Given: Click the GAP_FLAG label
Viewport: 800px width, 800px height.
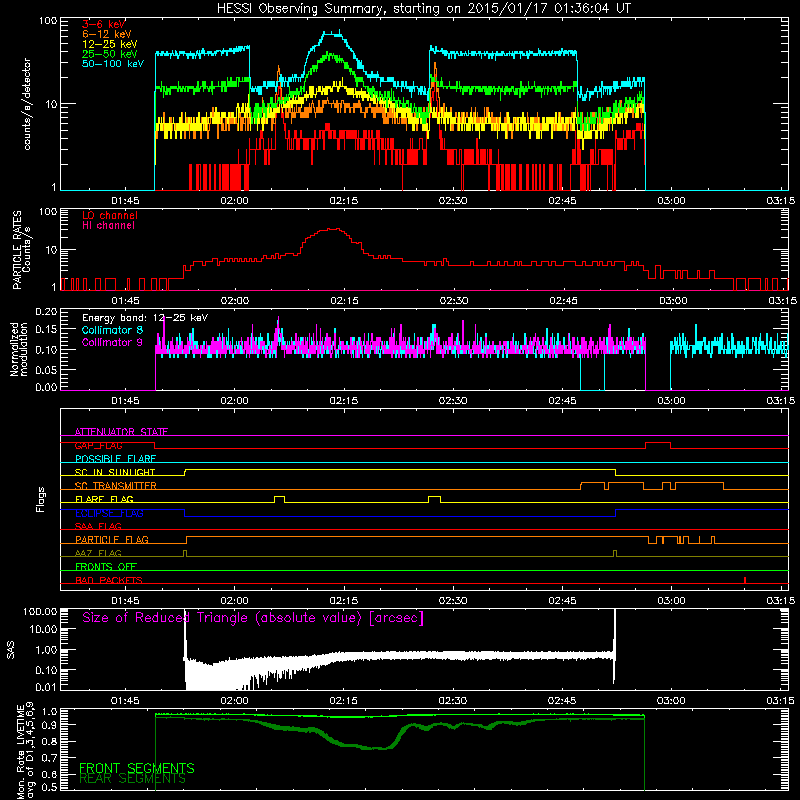Looking at the screenshot, I should pyautogui.click(x=98, y=445).
